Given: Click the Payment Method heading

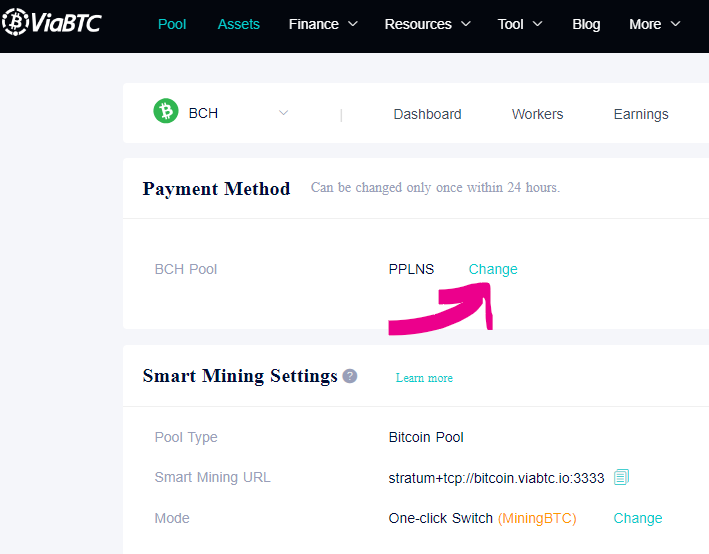Looking at the screenshot, I should (x=216, y=189).
